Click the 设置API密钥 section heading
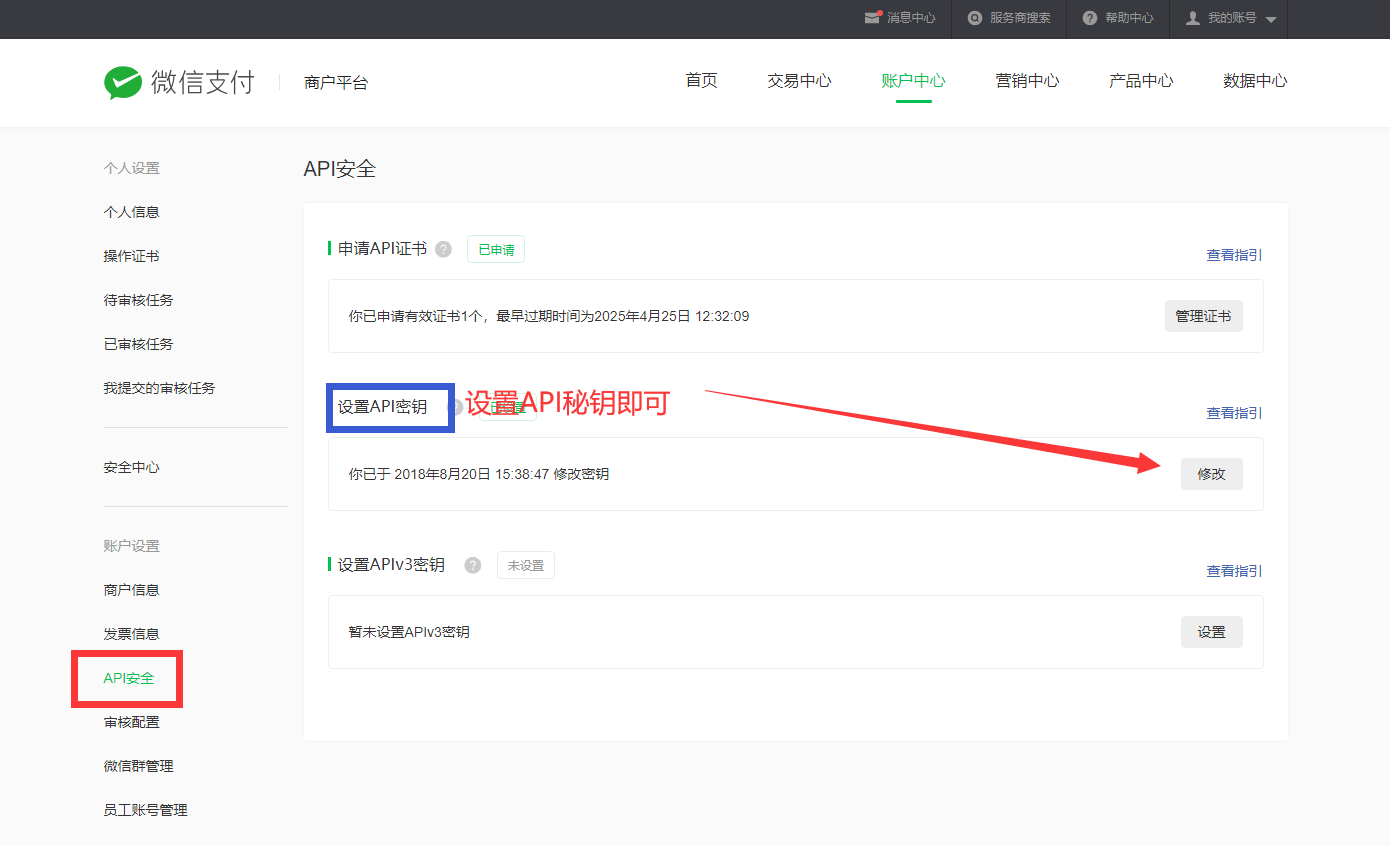Image resolution: width=1390 pixels, height=846 pixels. 382,407
